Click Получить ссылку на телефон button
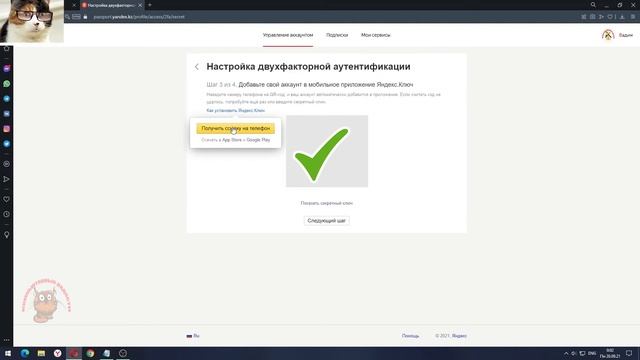The image size is (640, 360). click(x=236, y=129)
